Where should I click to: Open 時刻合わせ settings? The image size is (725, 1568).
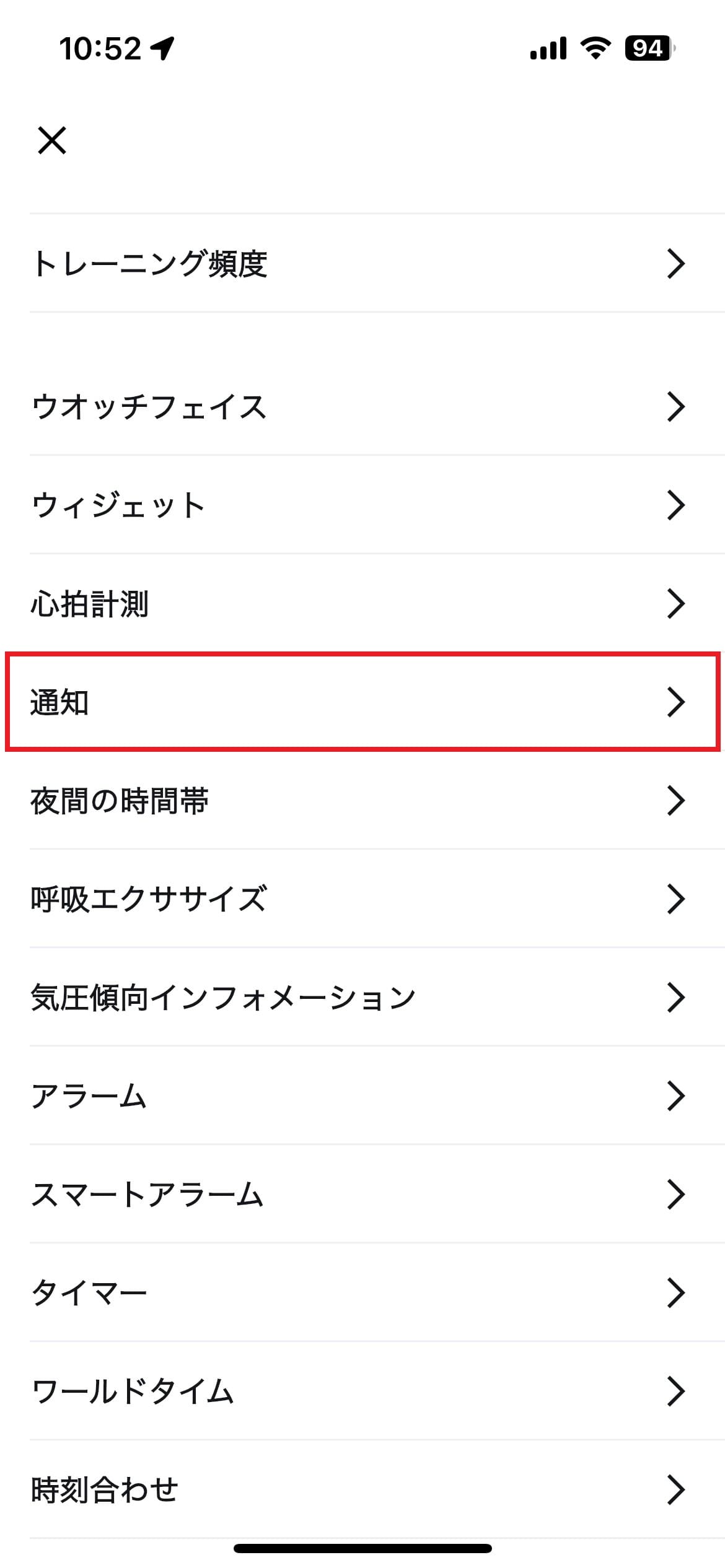point(362,1489)
